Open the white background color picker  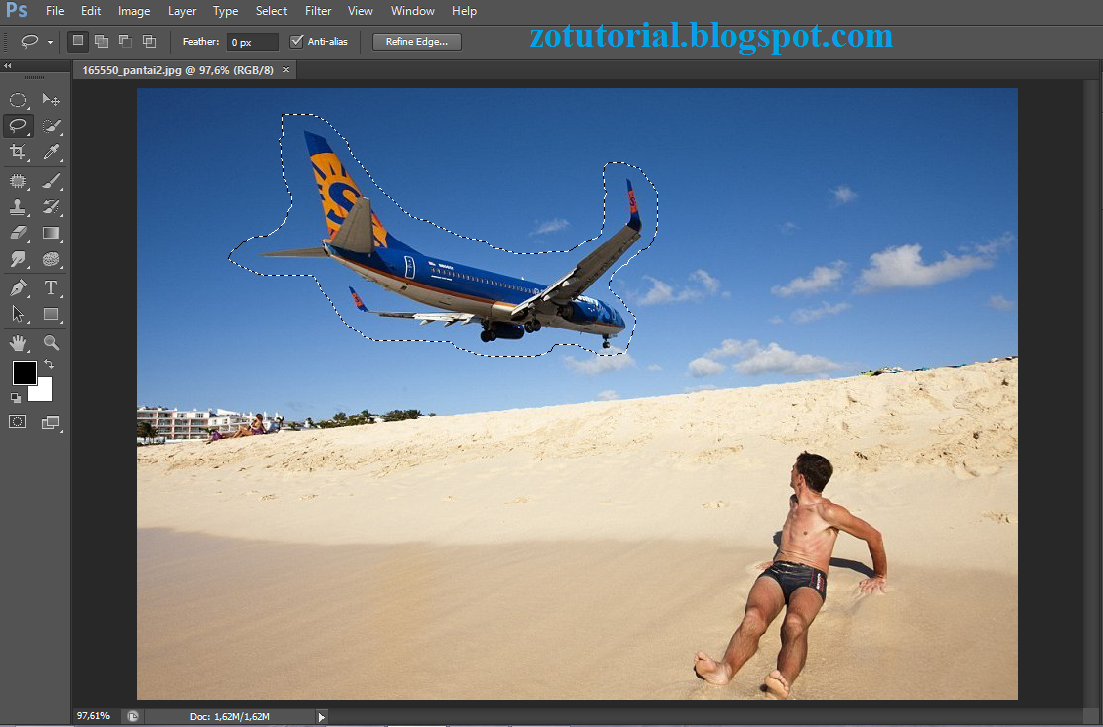[x=44, y=392]
